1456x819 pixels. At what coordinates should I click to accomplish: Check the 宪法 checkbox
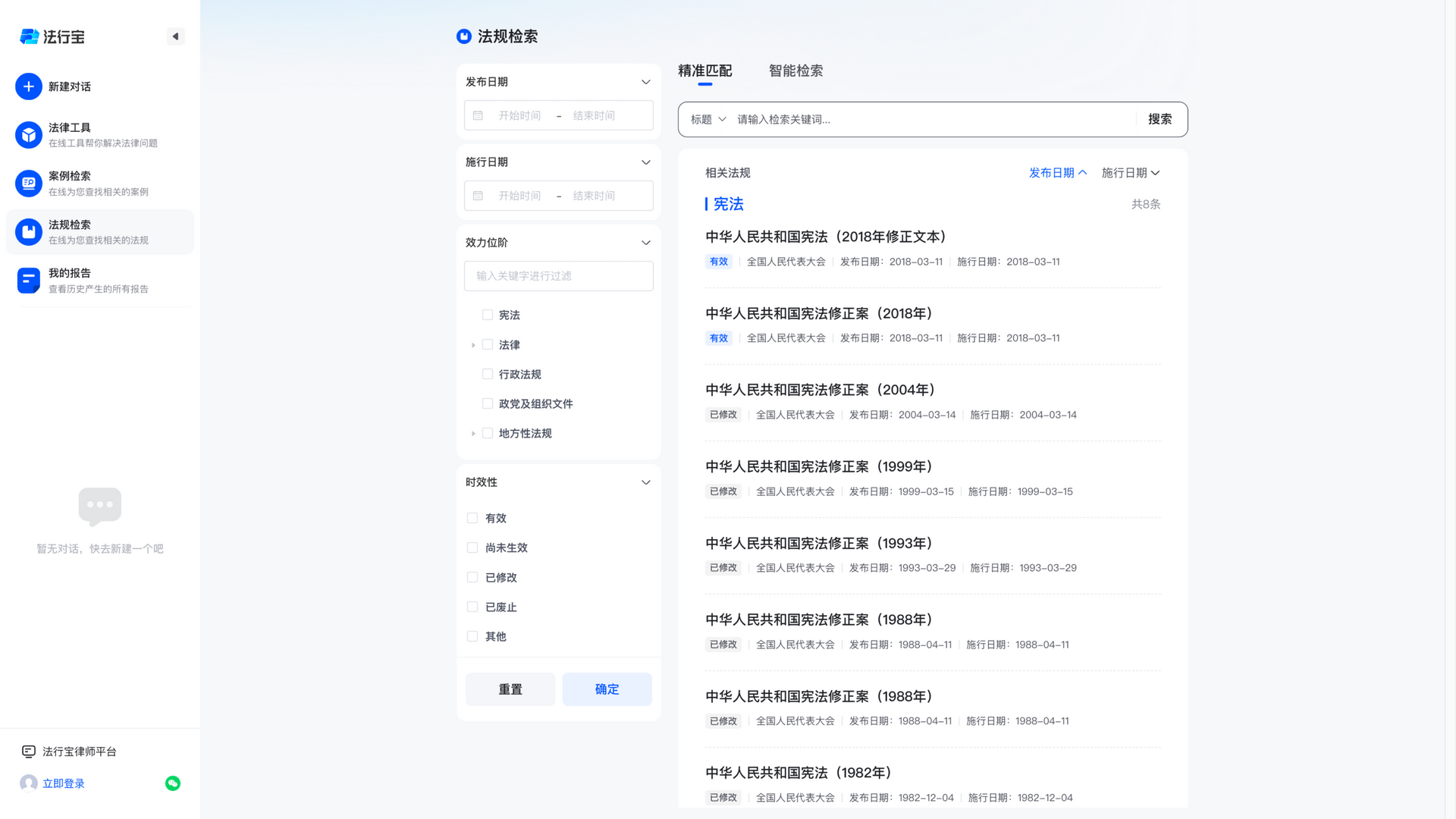point(488,315)
